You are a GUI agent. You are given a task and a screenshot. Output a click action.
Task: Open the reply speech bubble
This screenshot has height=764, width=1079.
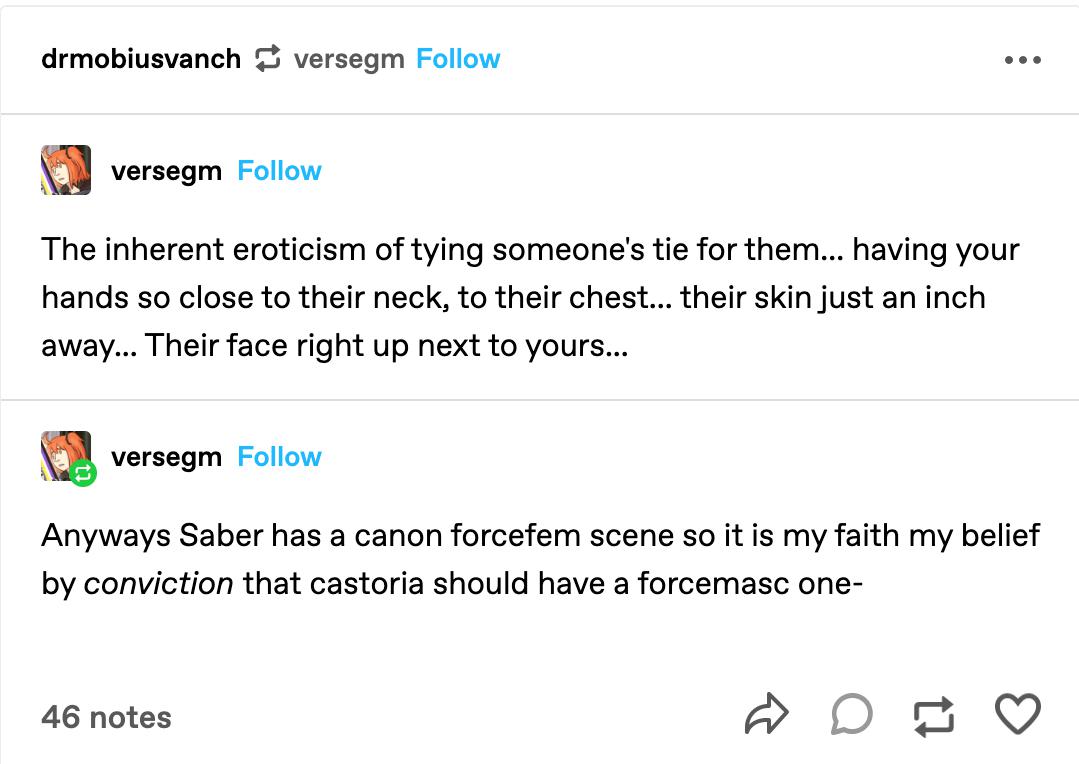coord(852,715)
